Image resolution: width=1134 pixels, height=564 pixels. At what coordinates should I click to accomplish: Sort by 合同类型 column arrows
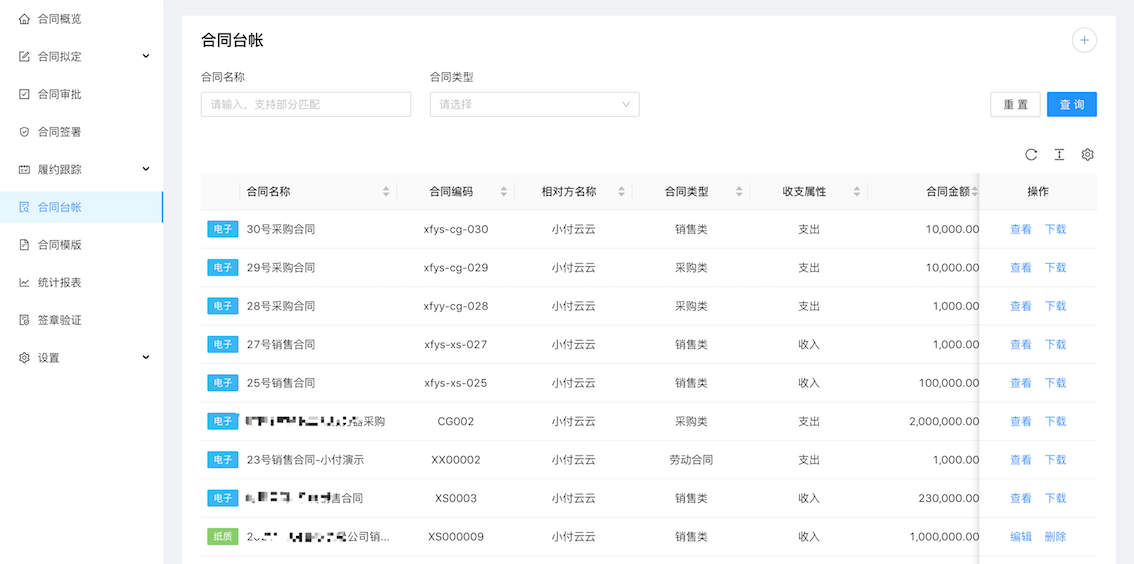coord(740,192)
